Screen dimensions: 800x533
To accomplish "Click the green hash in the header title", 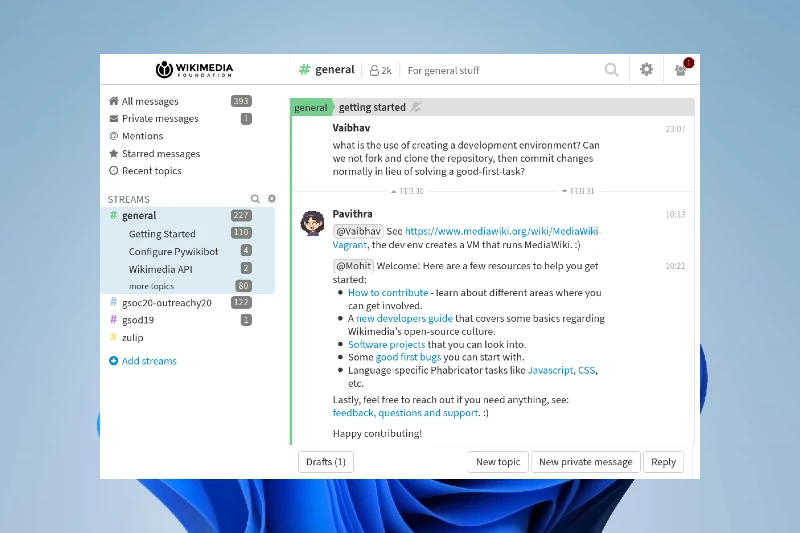I will click(x=305, y=69).
